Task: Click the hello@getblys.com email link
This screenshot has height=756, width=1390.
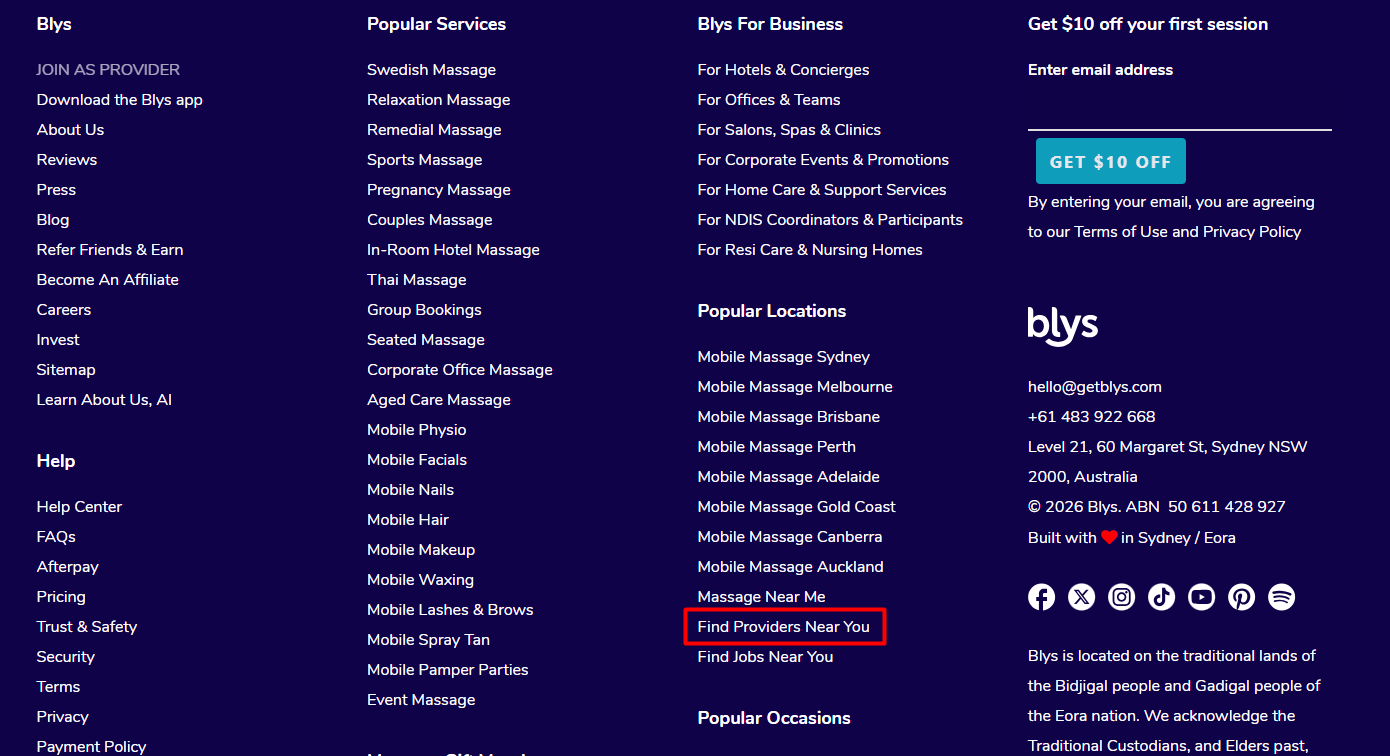Action: 1095,387
